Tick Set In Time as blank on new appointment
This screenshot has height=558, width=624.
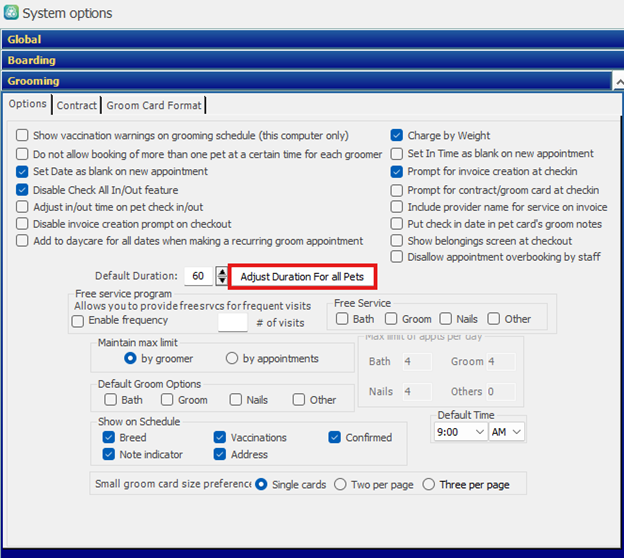tap(397, 154)
